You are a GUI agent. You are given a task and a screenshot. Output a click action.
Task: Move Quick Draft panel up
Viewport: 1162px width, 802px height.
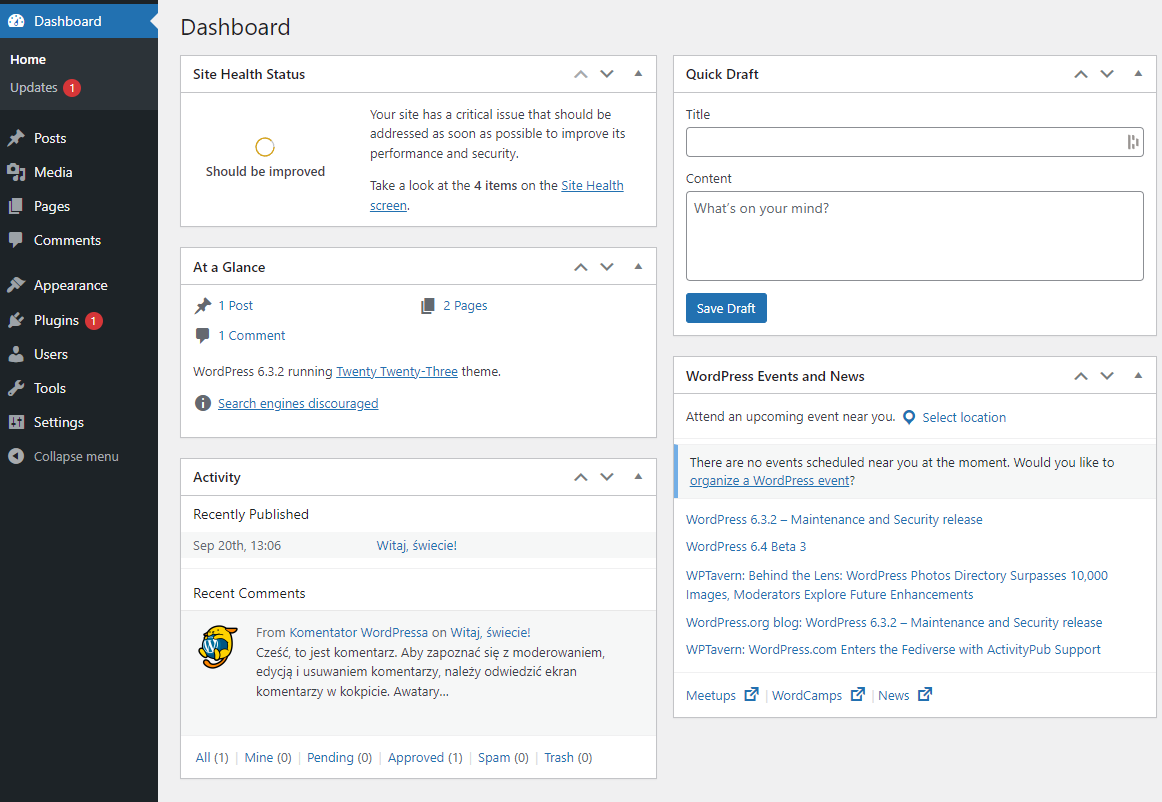click(x=1080, y=74)
